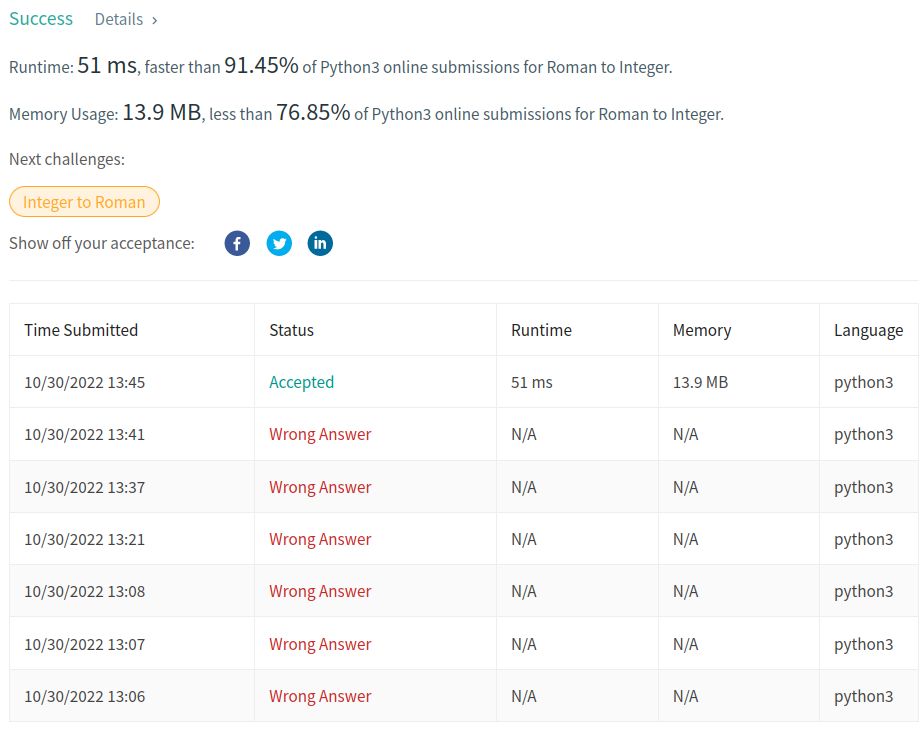Open Wrong Answer from 13:06 submission
Viewport: 924px width, 736px height.
[320, 696]
